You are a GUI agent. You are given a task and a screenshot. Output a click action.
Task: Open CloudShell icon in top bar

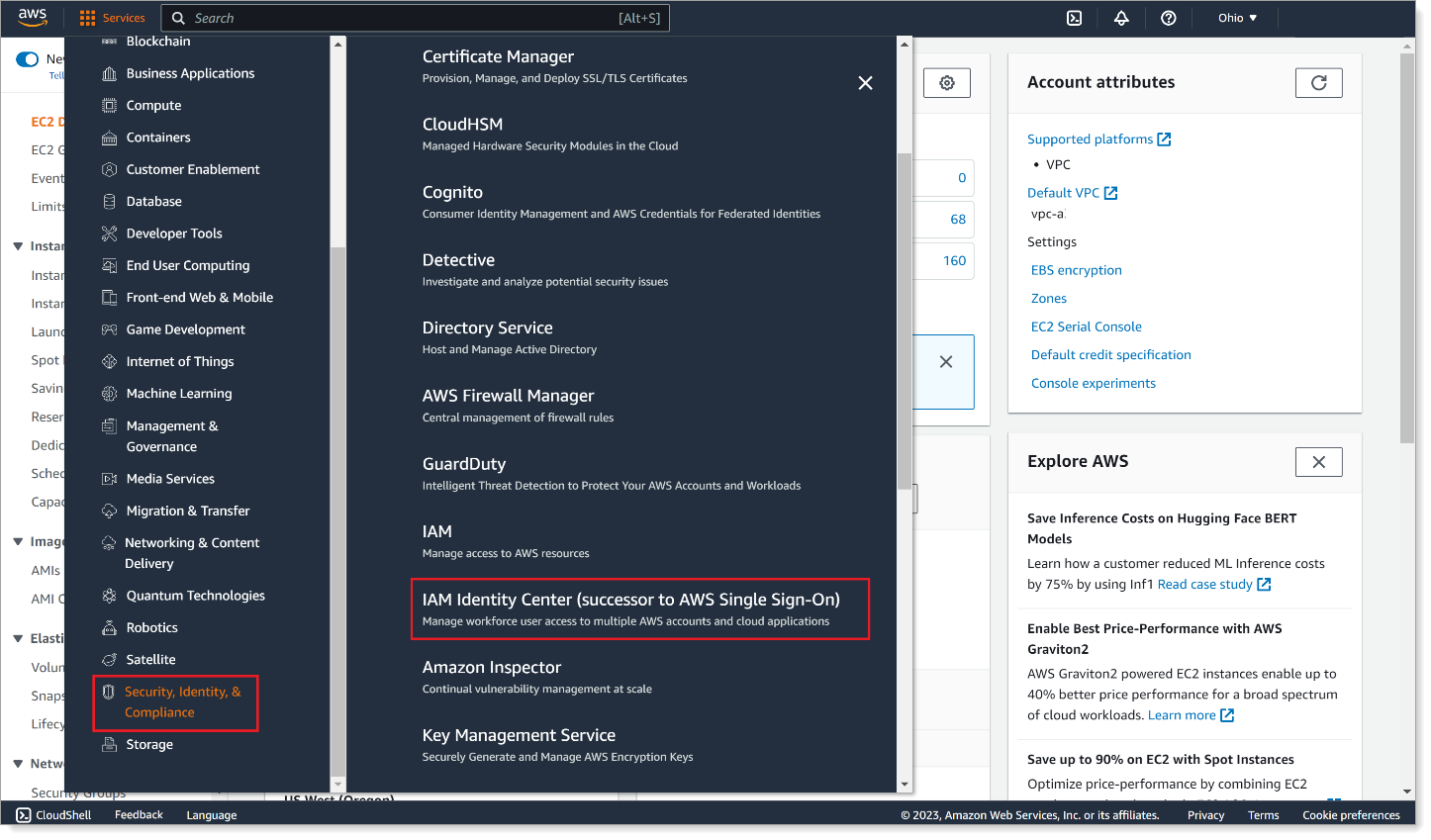pos(1074,18)
